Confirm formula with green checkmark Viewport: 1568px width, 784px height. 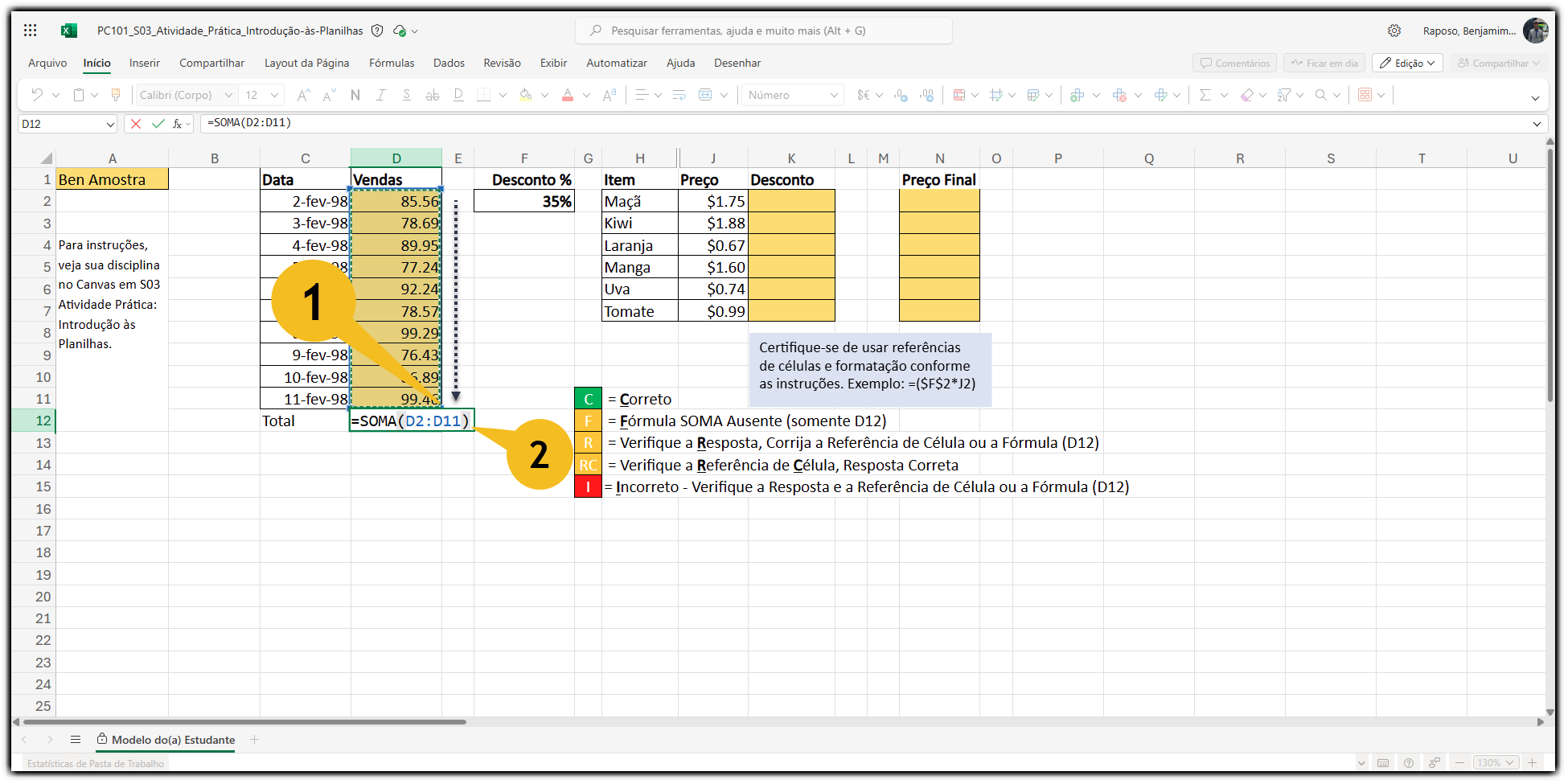coord(158,124)
